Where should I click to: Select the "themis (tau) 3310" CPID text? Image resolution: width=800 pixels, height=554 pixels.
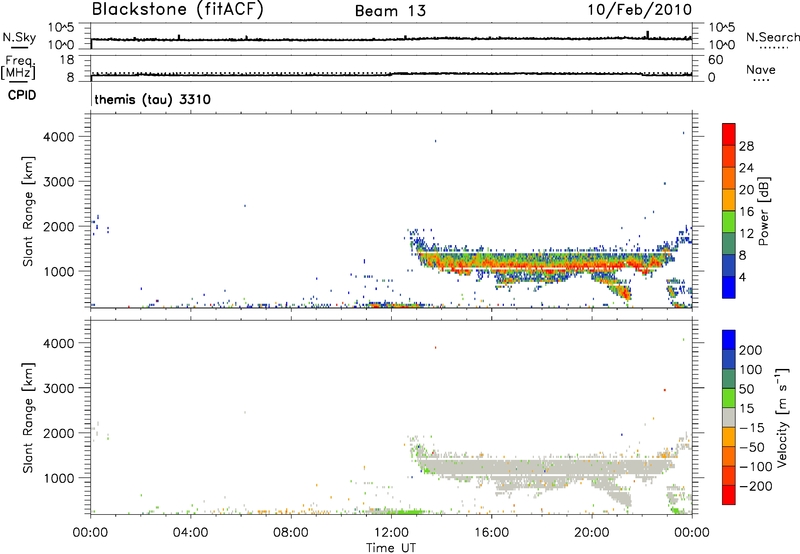pos(153,99)
